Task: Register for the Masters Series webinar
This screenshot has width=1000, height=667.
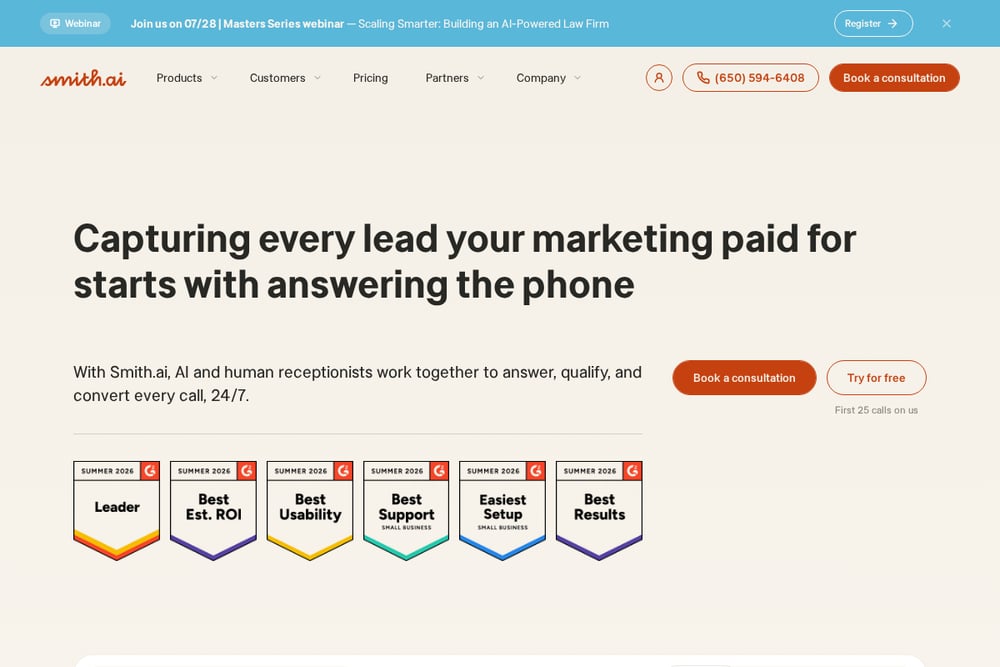Action: [x=873, y=24]
